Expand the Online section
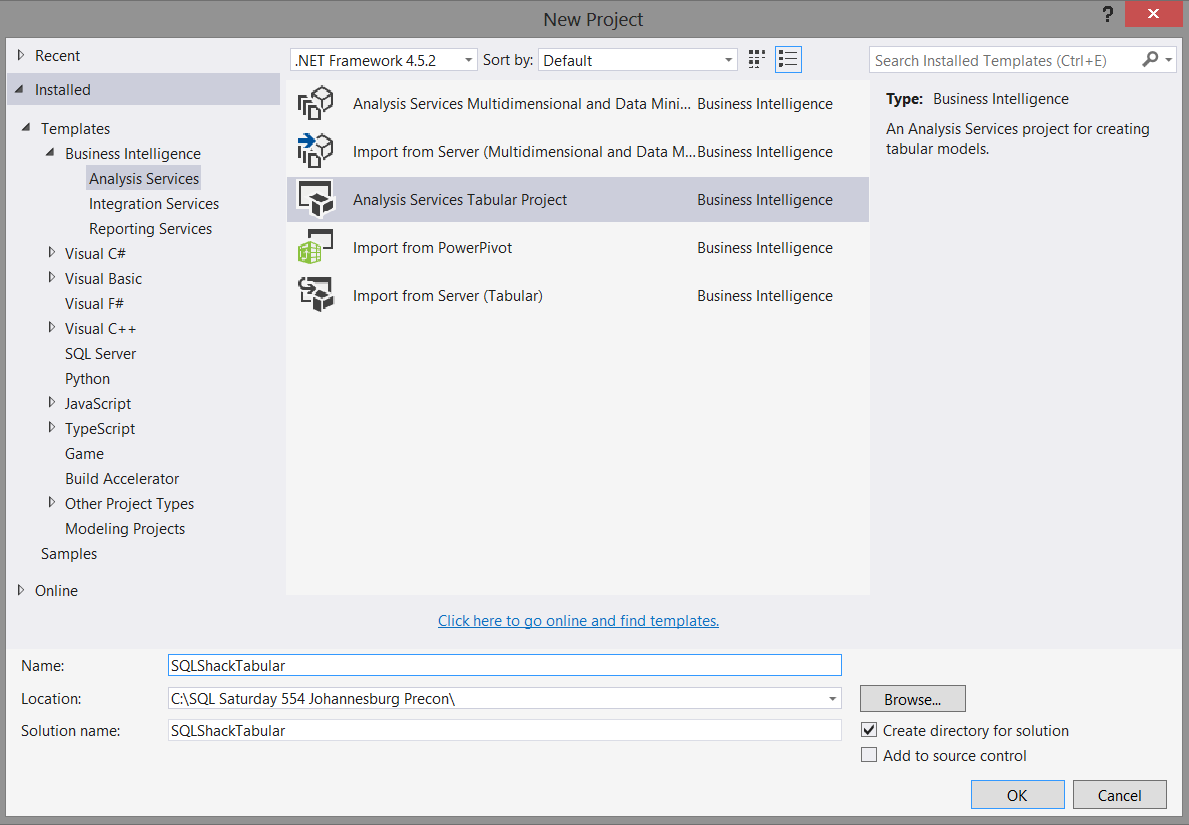 point(21,590)
